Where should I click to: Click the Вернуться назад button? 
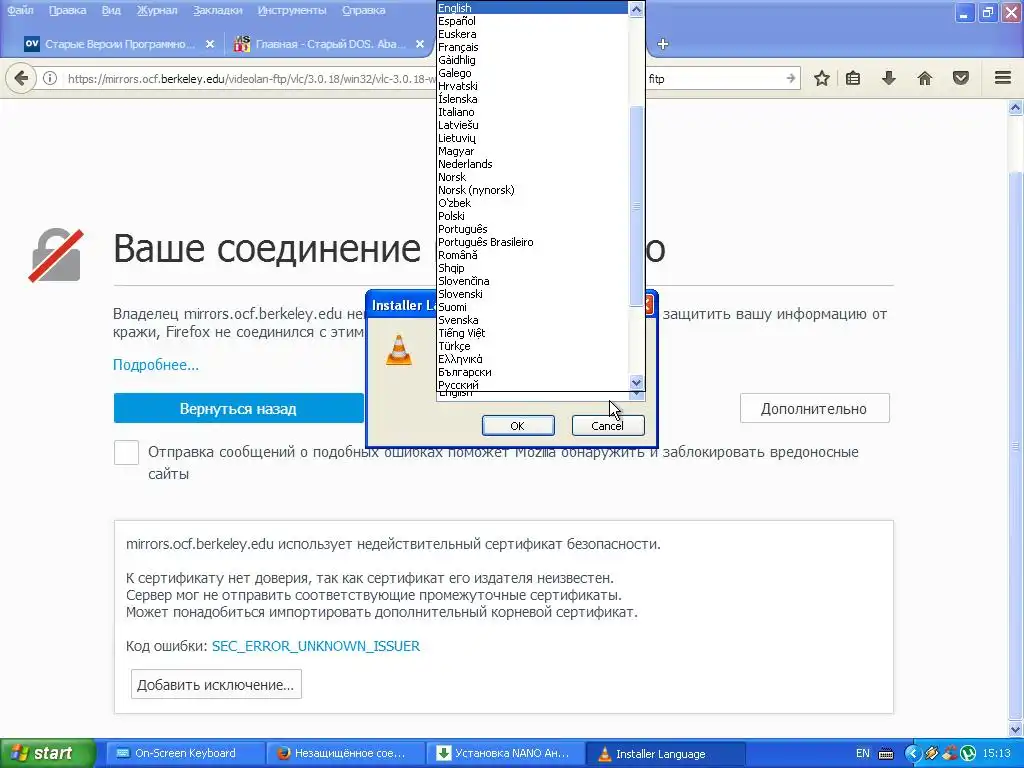tap(238, 409)
